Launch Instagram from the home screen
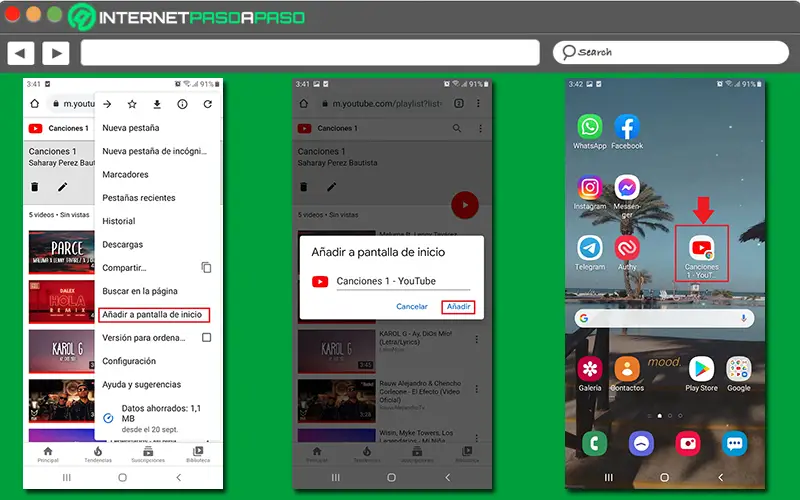The height and width of the screenshot is (500, 800). (589, 187)
